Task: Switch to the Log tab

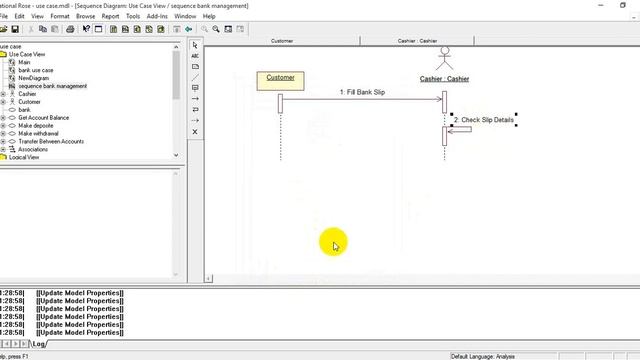Action: click(38, 344)
